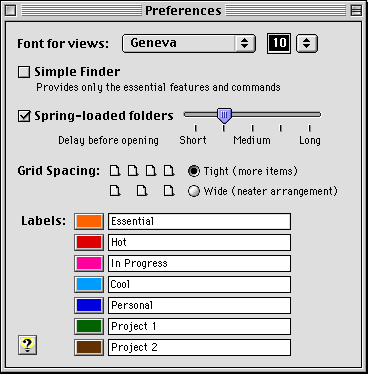Click the close box in title bar
Viewport: 368px width, 374px height.
(11, 11)
